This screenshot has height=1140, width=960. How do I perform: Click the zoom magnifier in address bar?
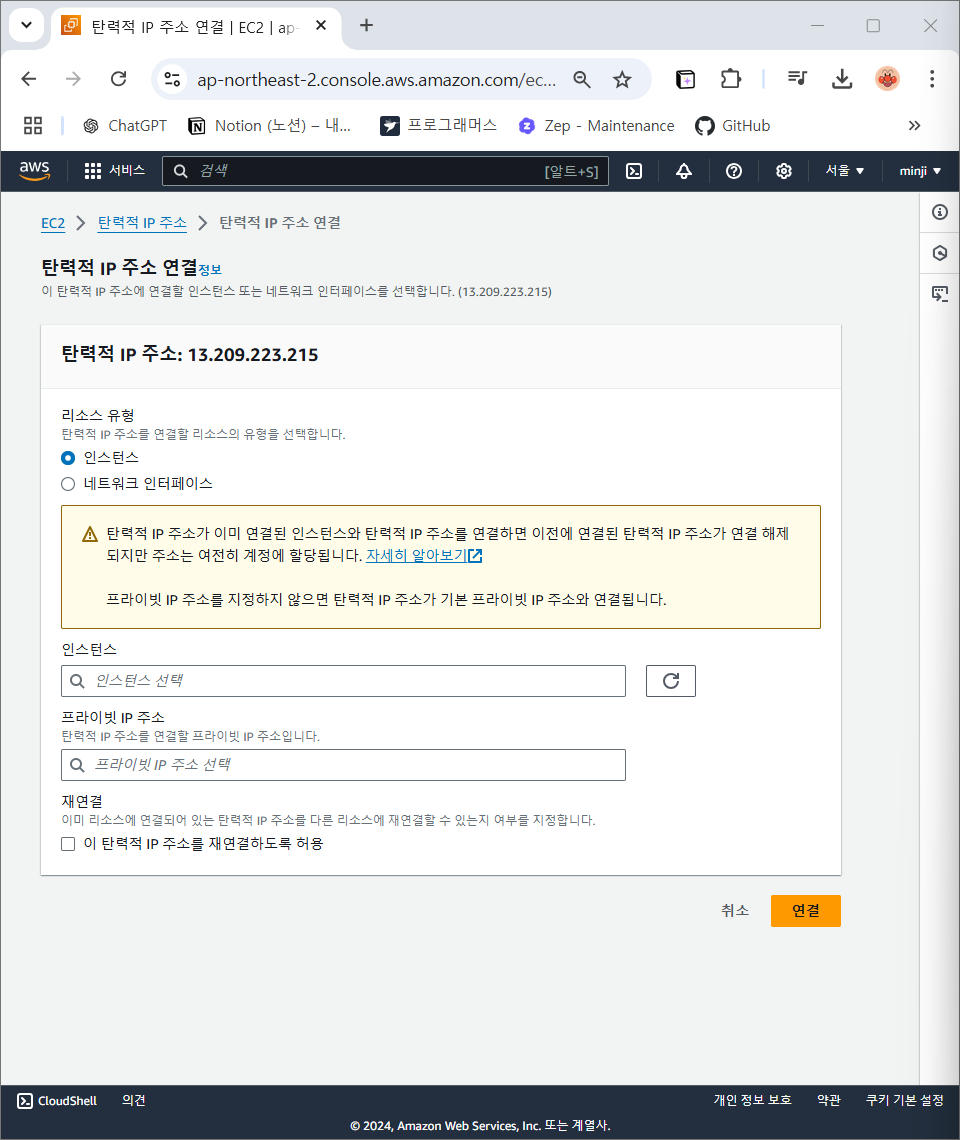click(582, 79)
